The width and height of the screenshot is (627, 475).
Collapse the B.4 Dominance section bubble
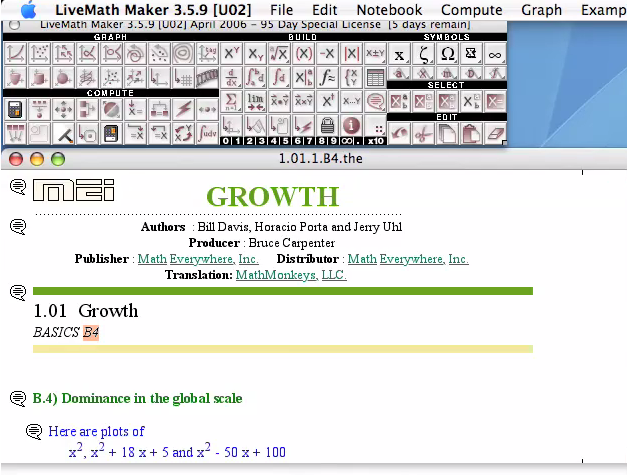tap(17, 399)
